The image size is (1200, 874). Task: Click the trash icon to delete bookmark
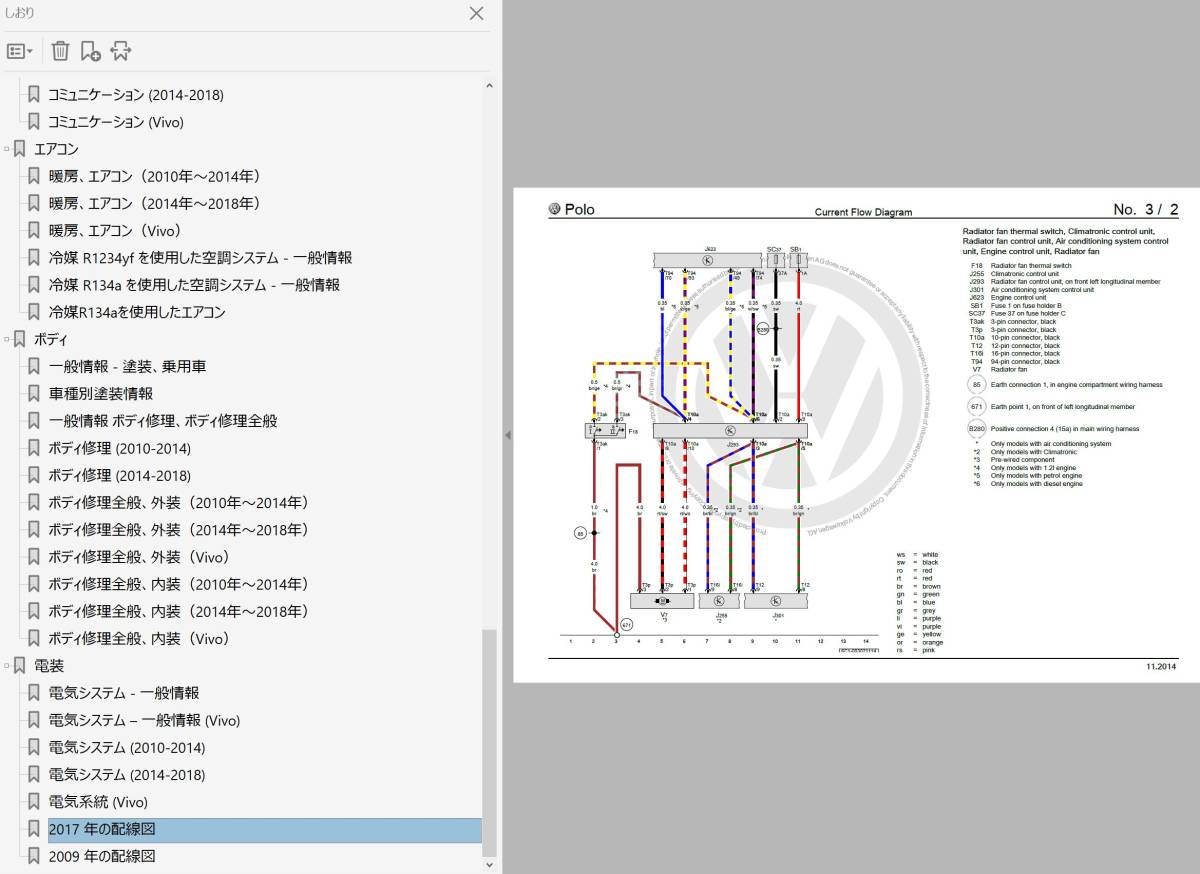[x=60, y=51]
